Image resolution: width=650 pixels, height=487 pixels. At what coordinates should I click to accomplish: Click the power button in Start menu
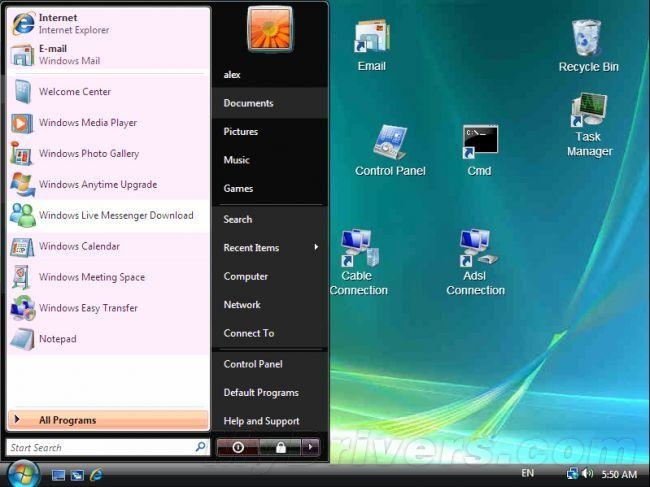pos(238,447)
